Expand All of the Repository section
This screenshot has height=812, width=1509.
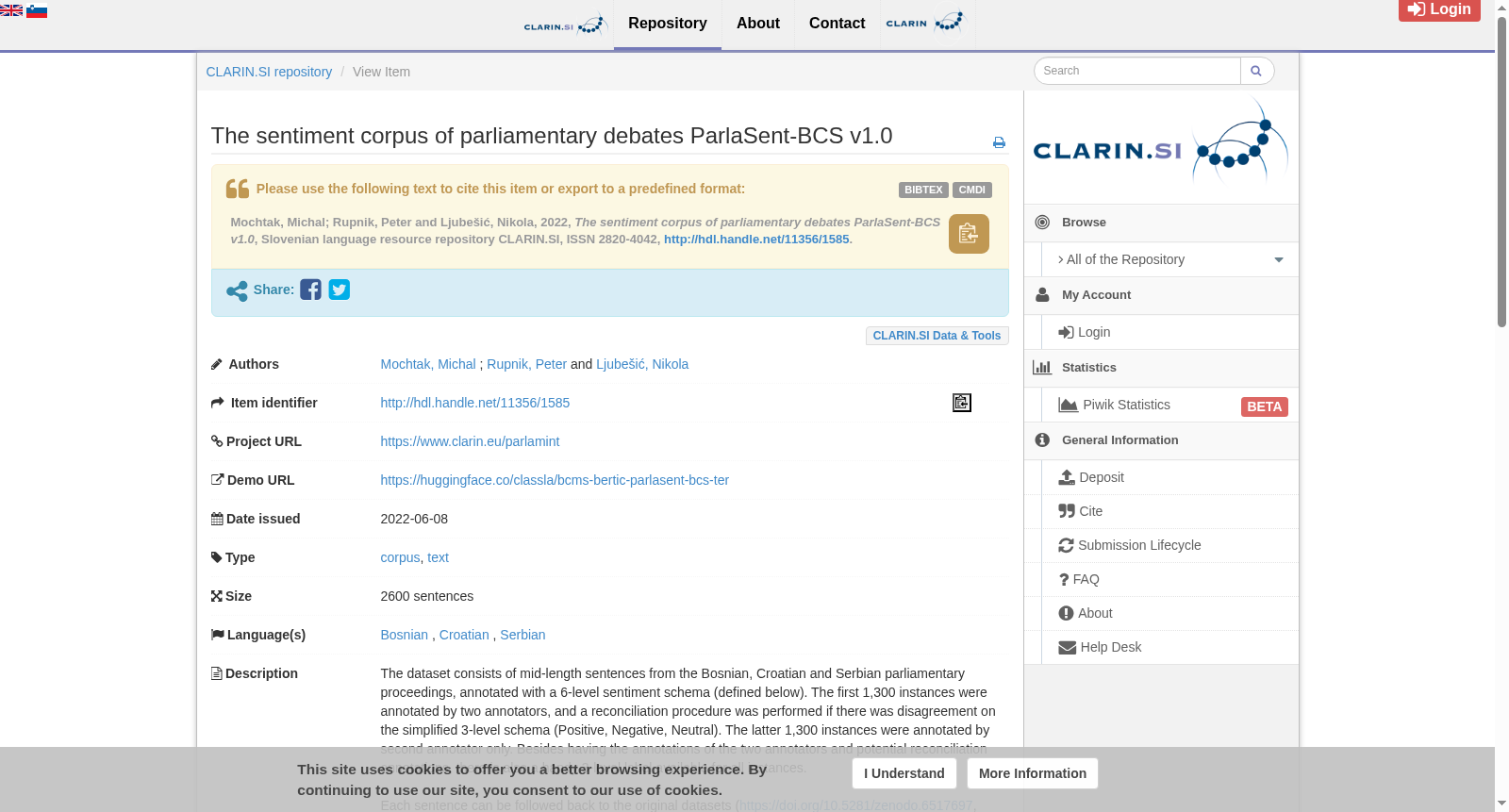tap(1170, 259)
